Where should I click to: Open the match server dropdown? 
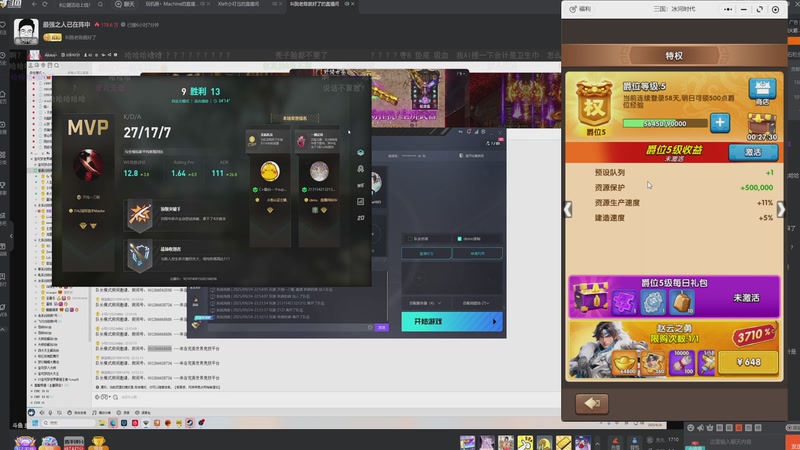click(425, 303)
